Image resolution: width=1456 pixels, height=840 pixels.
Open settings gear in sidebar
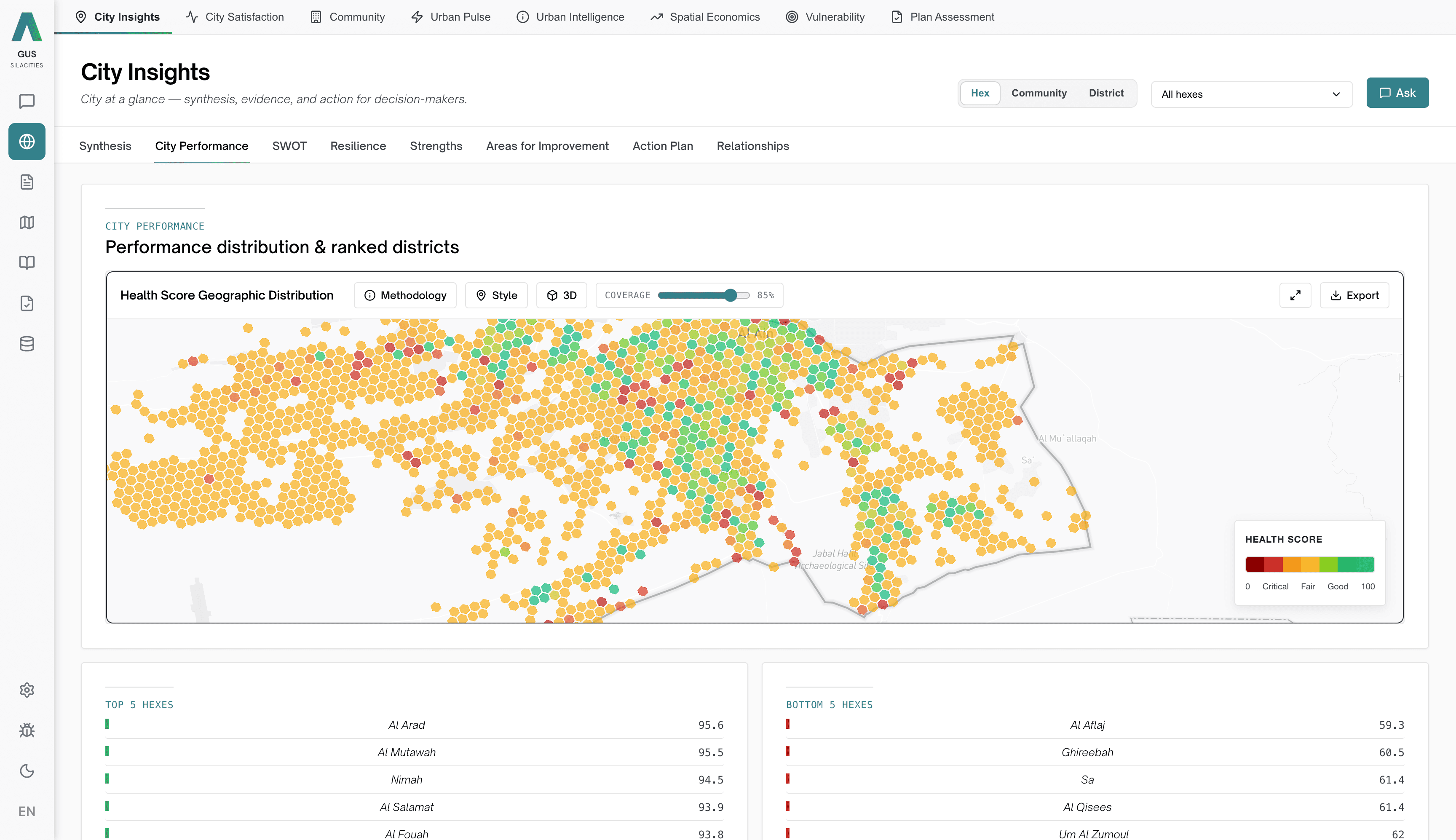(27, 690)
